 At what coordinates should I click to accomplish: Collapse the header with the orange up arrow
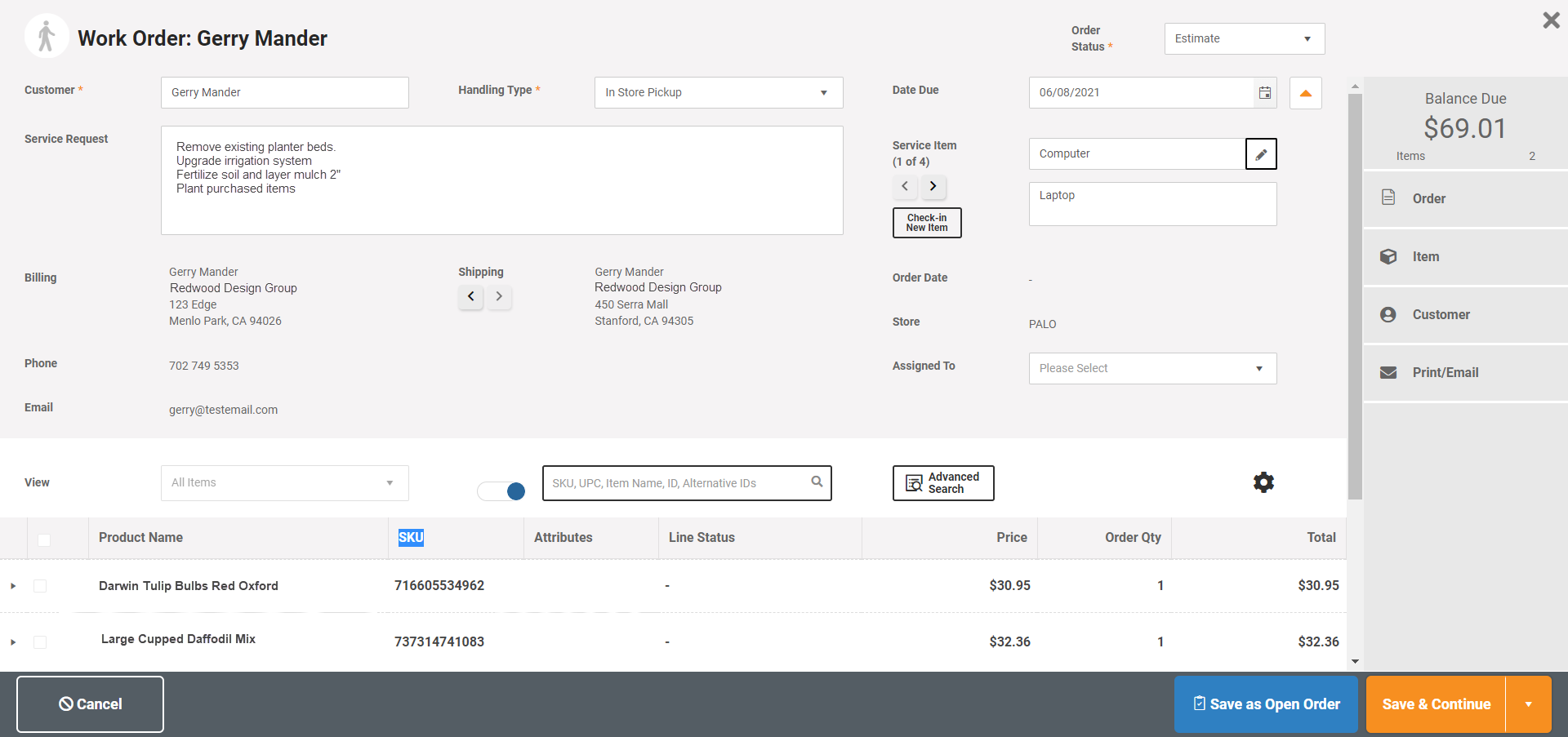pyautogui.click(x=1306, y=93)
